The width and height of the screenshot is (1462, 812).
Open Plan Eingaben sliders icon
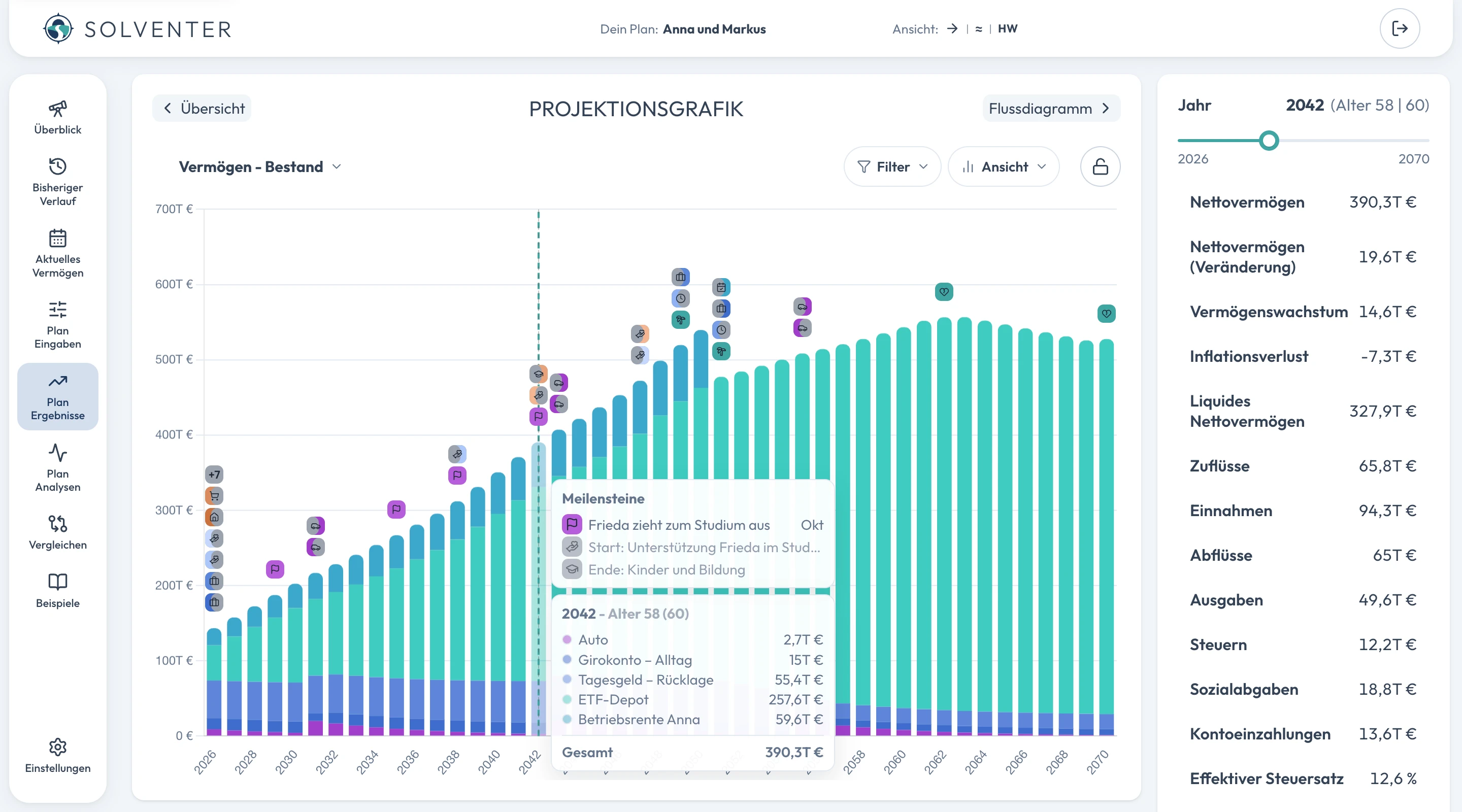point(57,309)
